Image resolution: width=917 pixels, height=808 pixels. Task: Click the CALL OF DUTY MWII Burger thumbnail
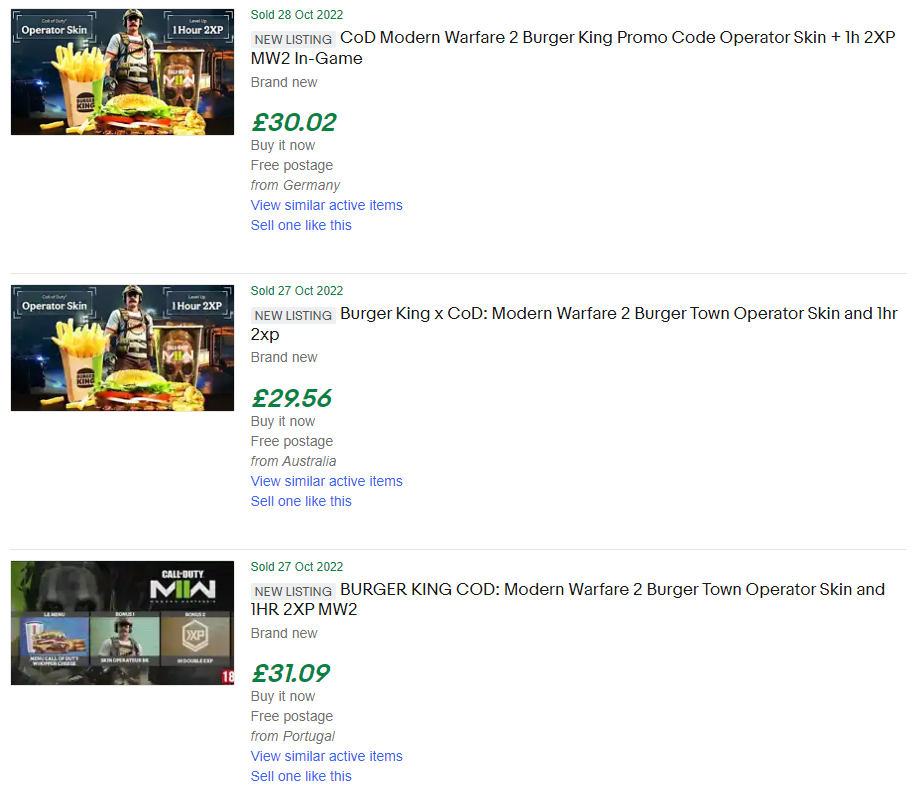(x=122, y=622)
